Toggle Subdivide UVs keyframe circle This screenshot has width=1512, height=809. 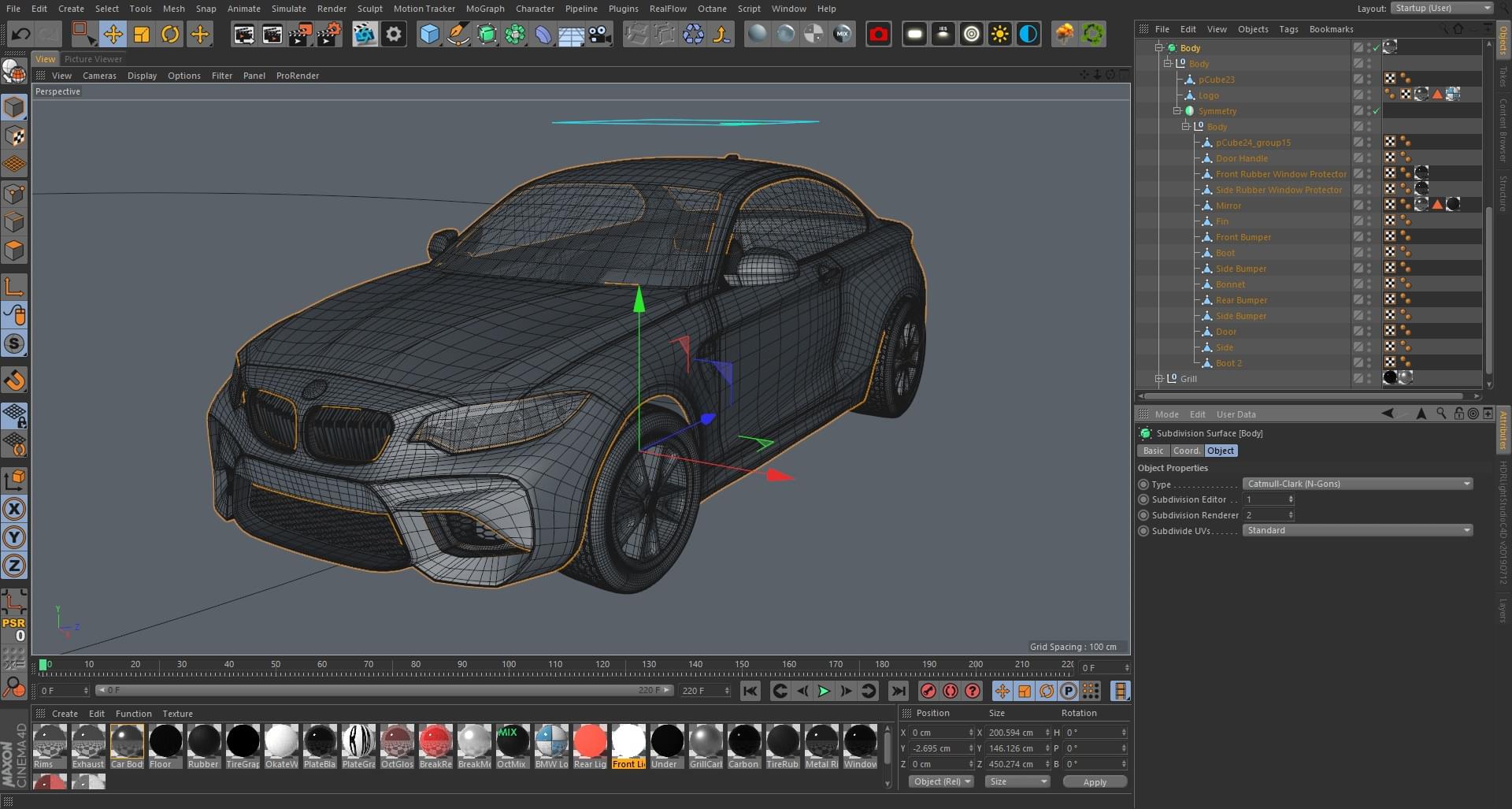click(x=1143, y=531)
